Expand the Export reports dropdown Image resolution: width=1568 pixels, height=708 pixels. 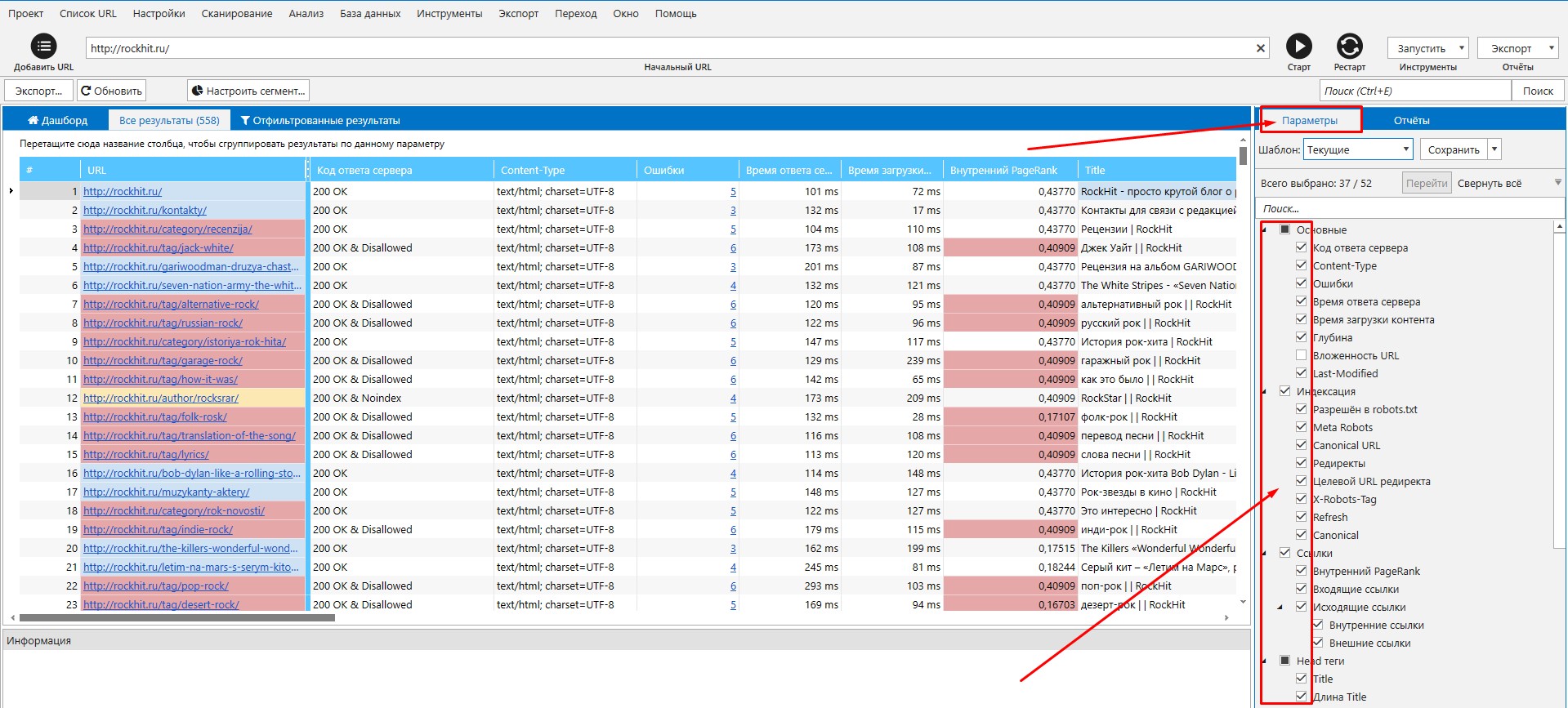point(1551,48)
